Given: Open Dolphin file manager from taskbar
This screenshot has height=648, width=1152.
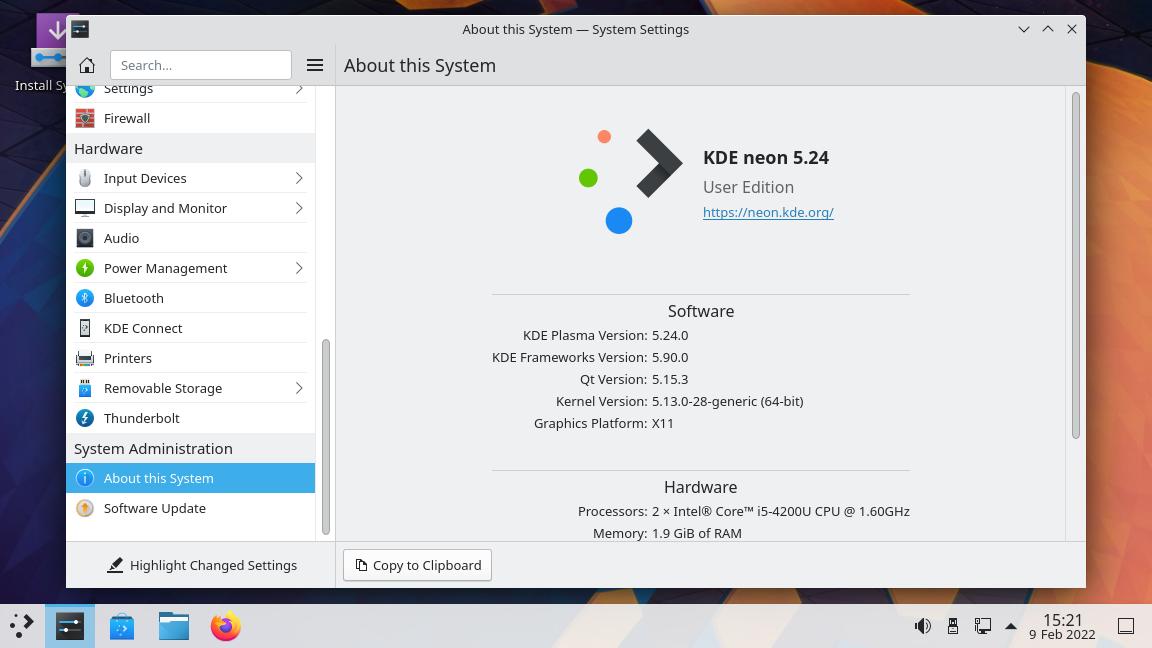Looking at the screenshot, I should [x=174, y=626].
